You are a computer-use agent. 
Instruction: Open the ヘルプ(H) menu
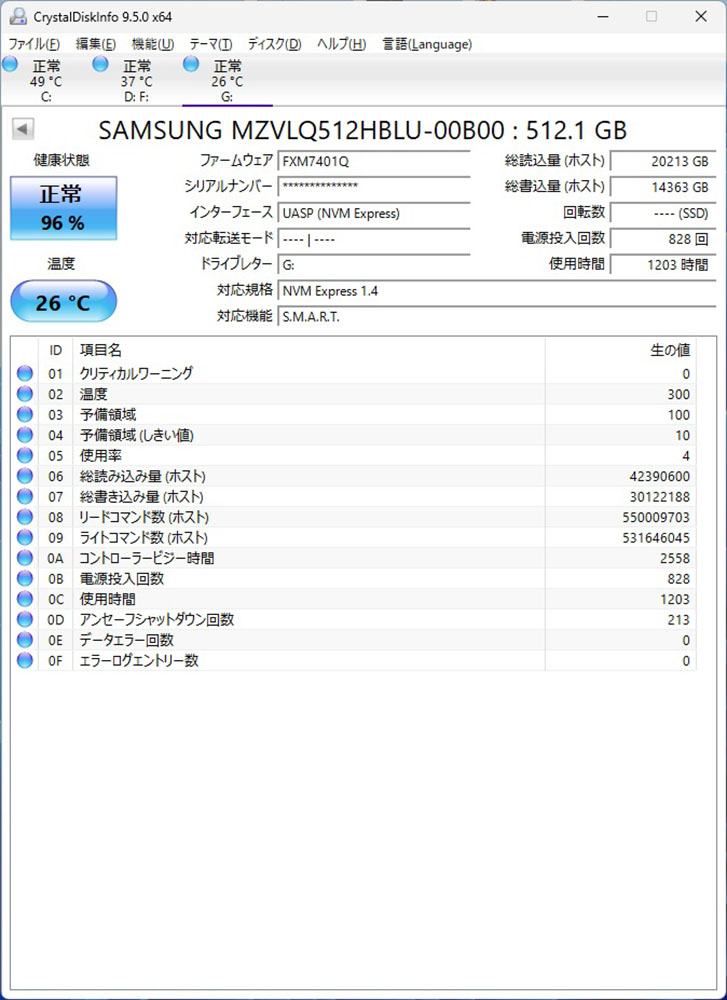tap(341, 45)
